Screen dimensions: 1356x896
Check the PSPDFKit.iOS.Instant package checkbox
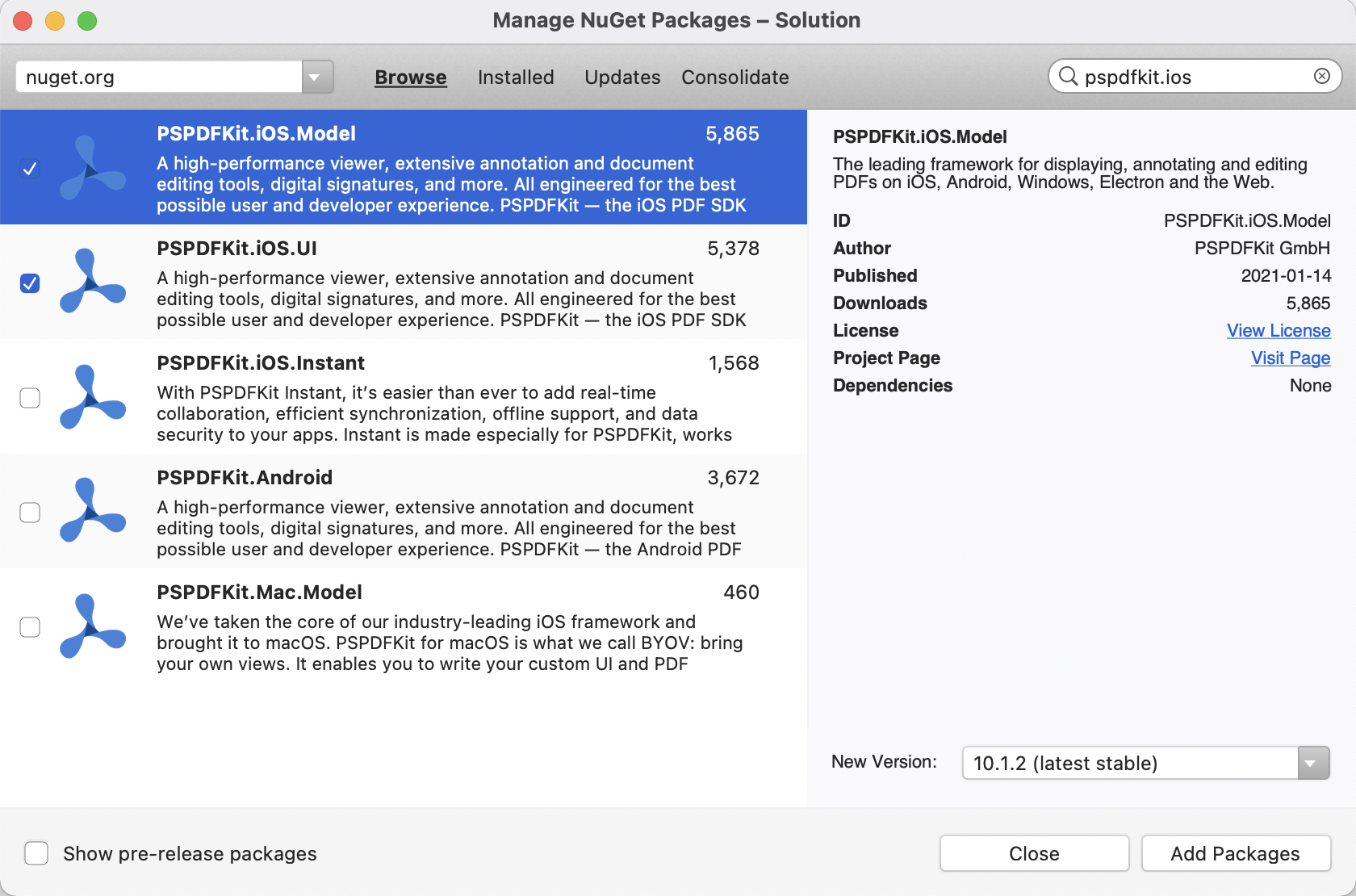tap(30, 398)
